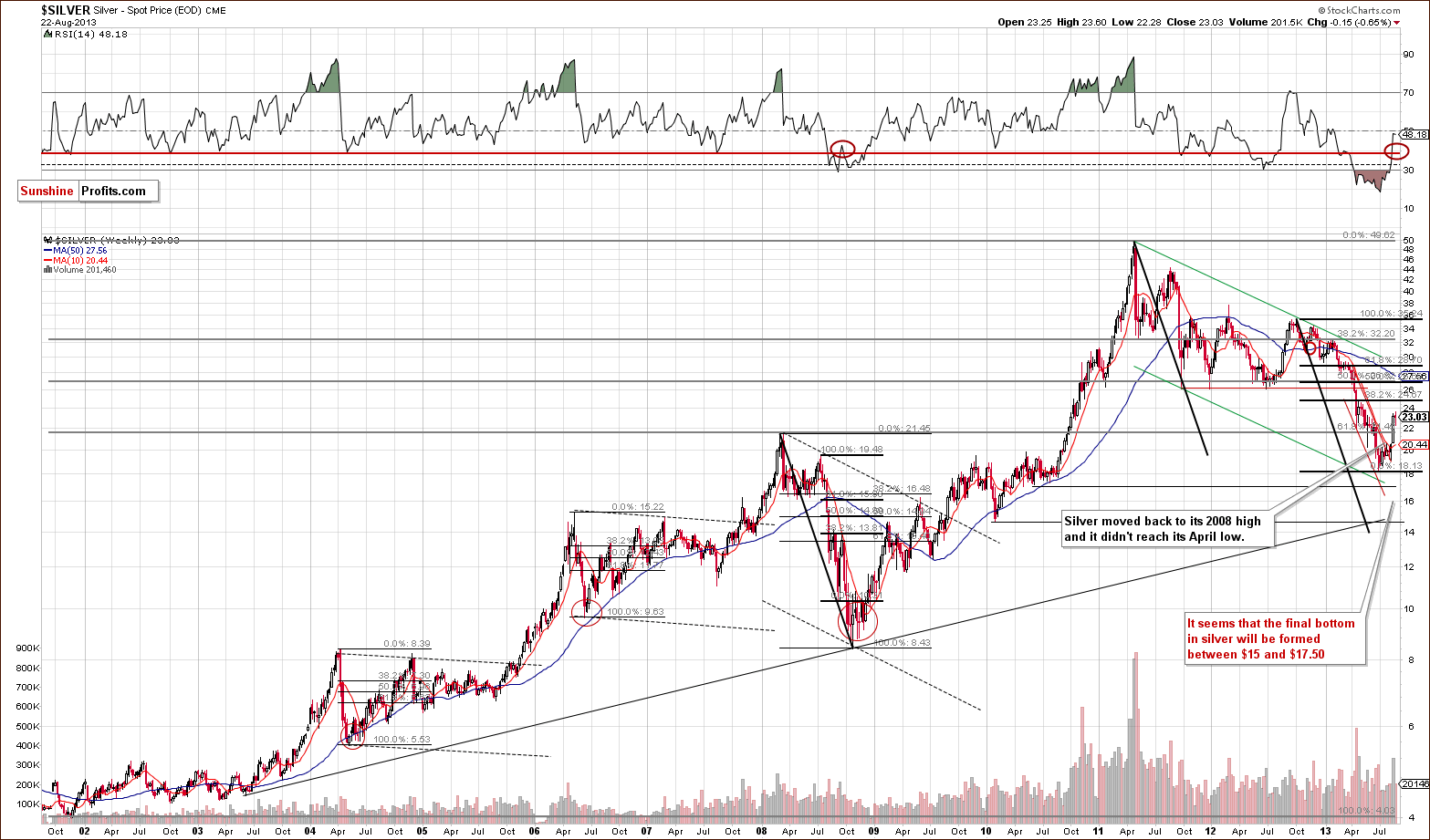Image resolution: width=1430 pixels, height=840 pixels.
Task: Click the MA(50) 27.56 legend entry
Action: 80,250
